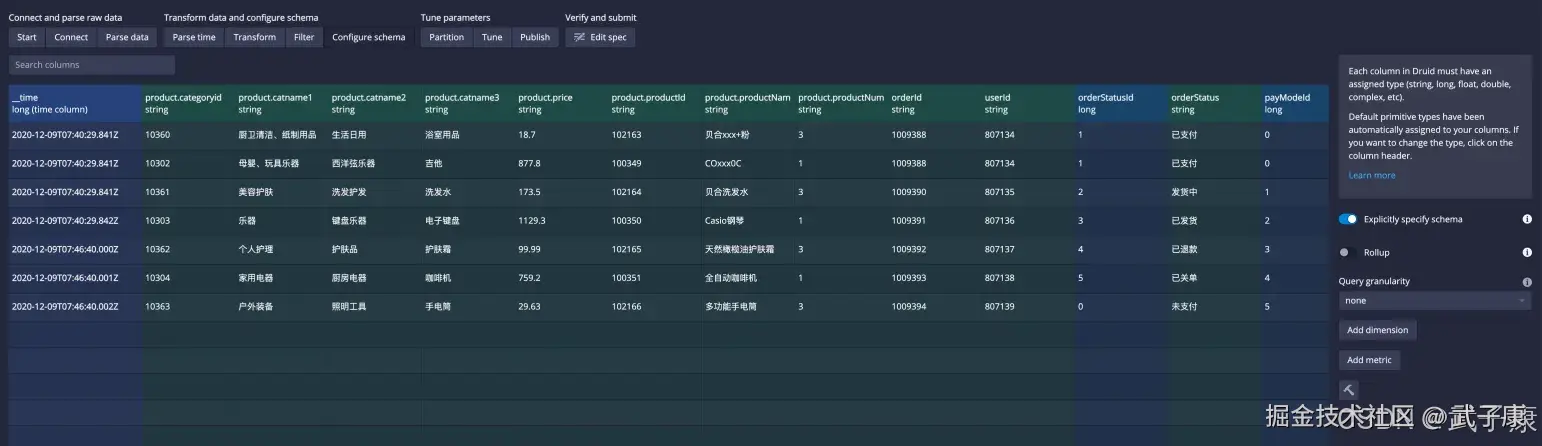Click product.price column header
Screen dimensions: 1542x446
(561, 104)
